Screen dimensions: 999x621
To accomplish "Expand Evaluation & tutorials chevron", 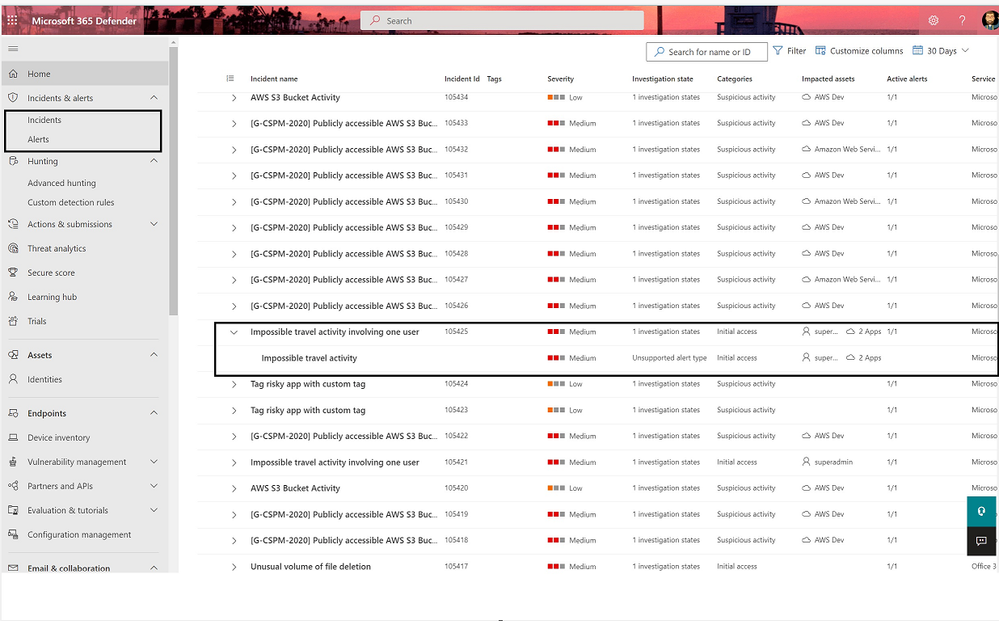I will pos(154,510).
